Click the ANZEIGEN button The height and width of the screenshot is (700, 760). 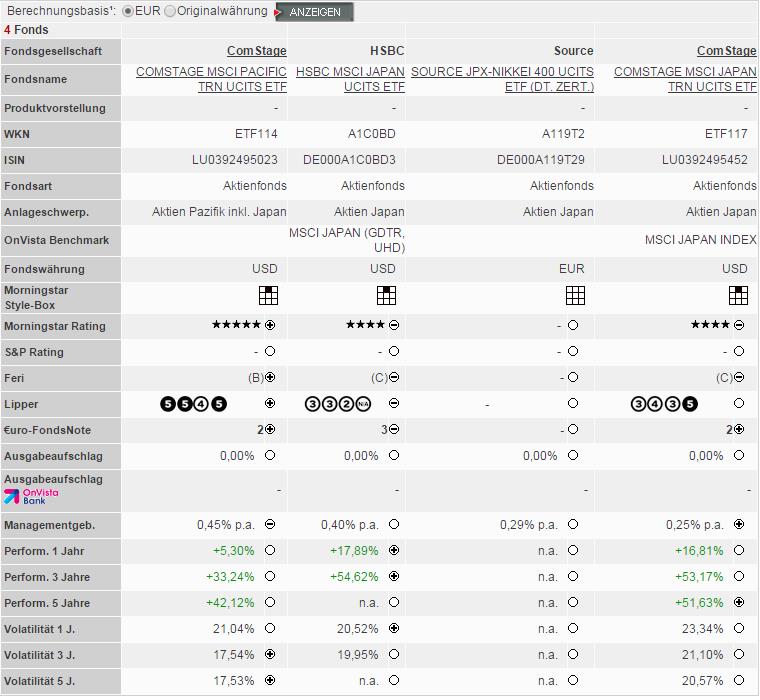(x=314, y=12)
